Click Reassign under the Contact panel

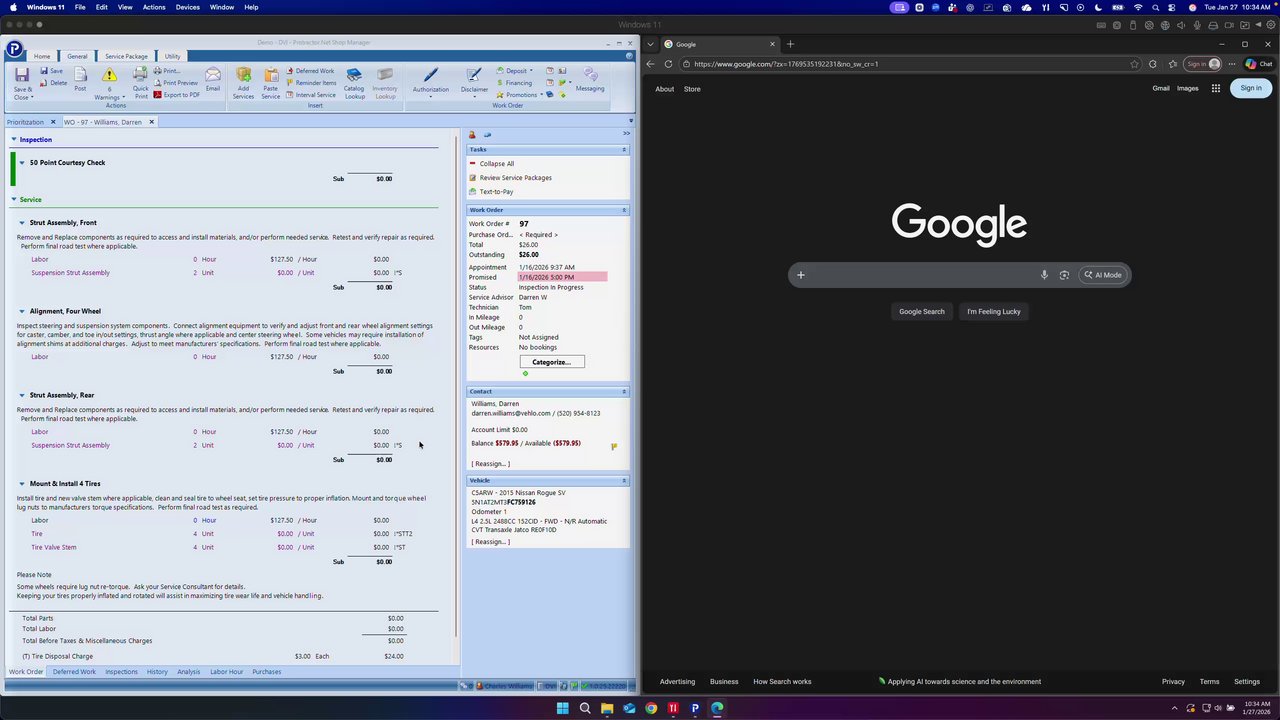[x=491, y=464]
